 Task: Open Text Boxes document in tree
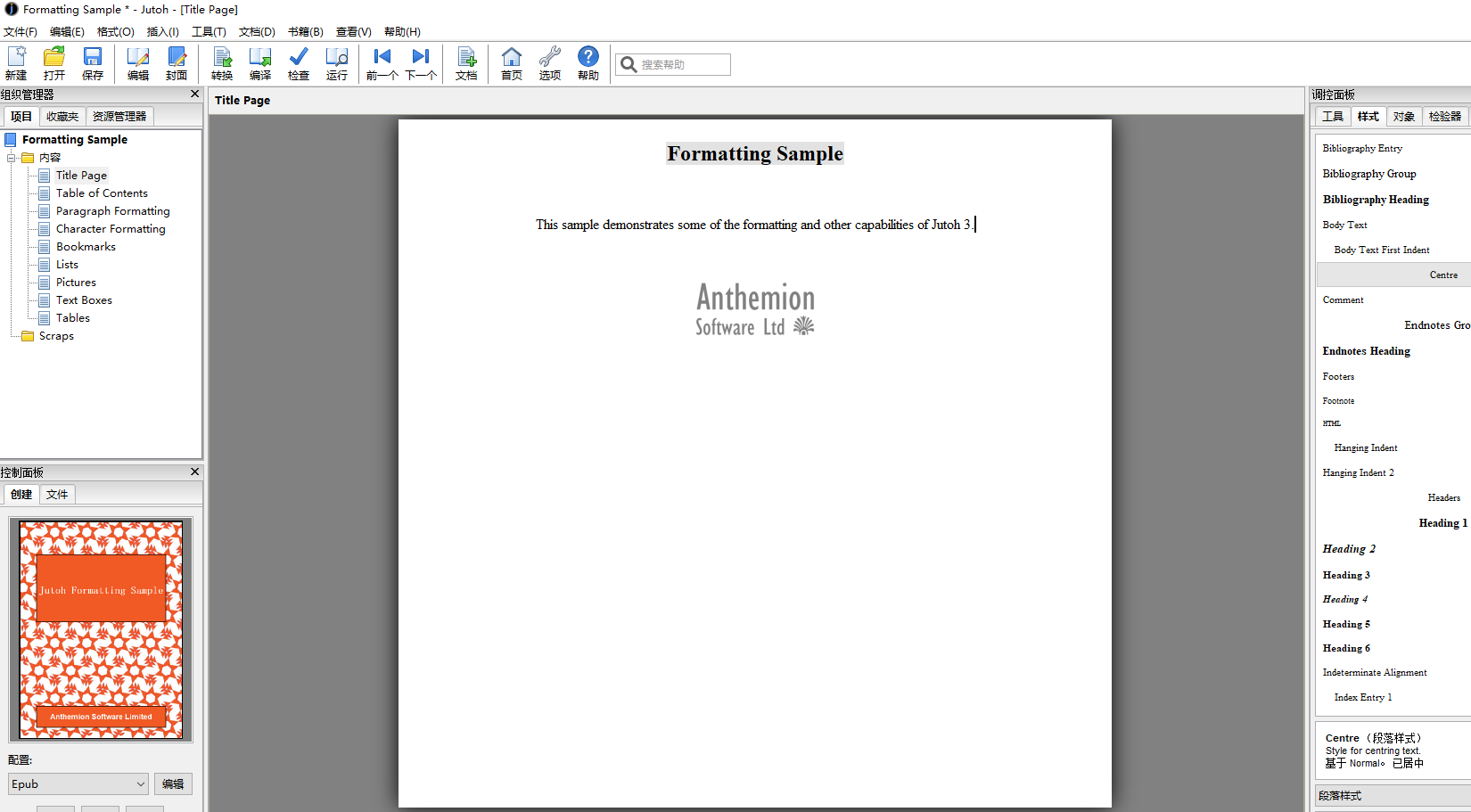84,300
